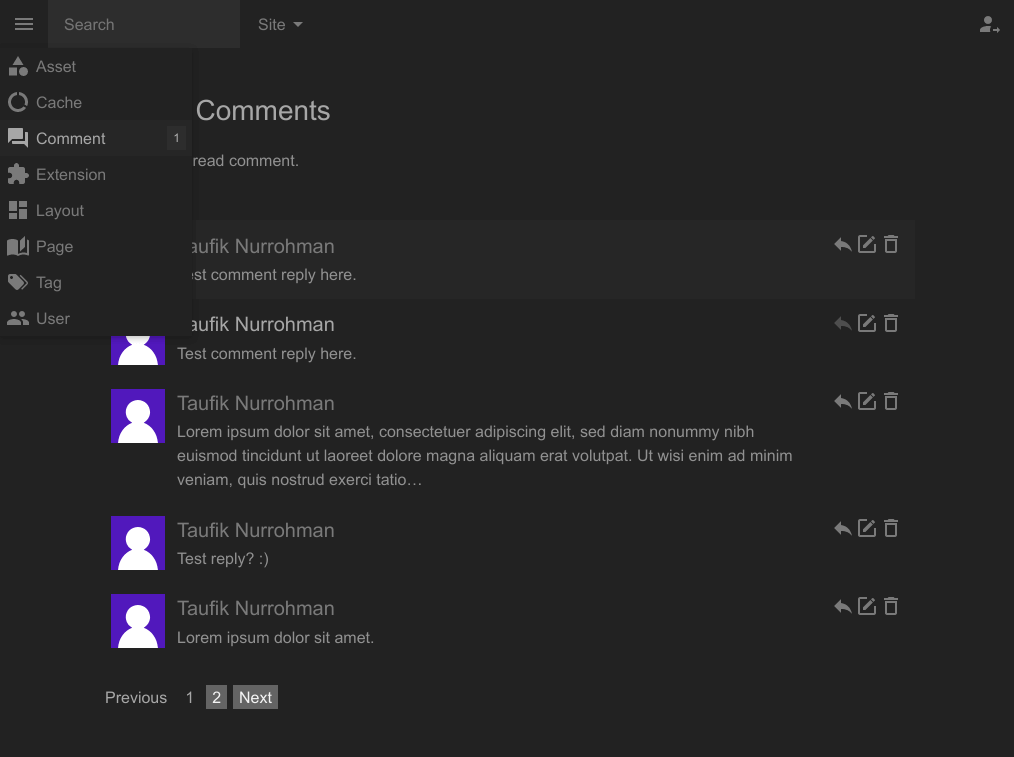Click the Tag icon in menu
This screenshot has height=757, width=1014.
tap(18, 283)
